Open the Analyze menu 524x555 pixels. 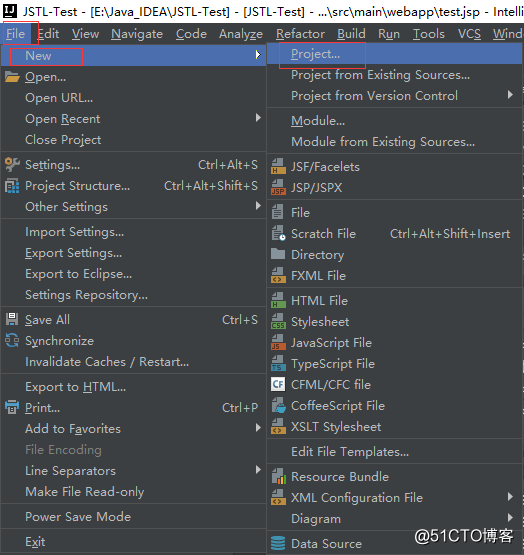[241, 34]
